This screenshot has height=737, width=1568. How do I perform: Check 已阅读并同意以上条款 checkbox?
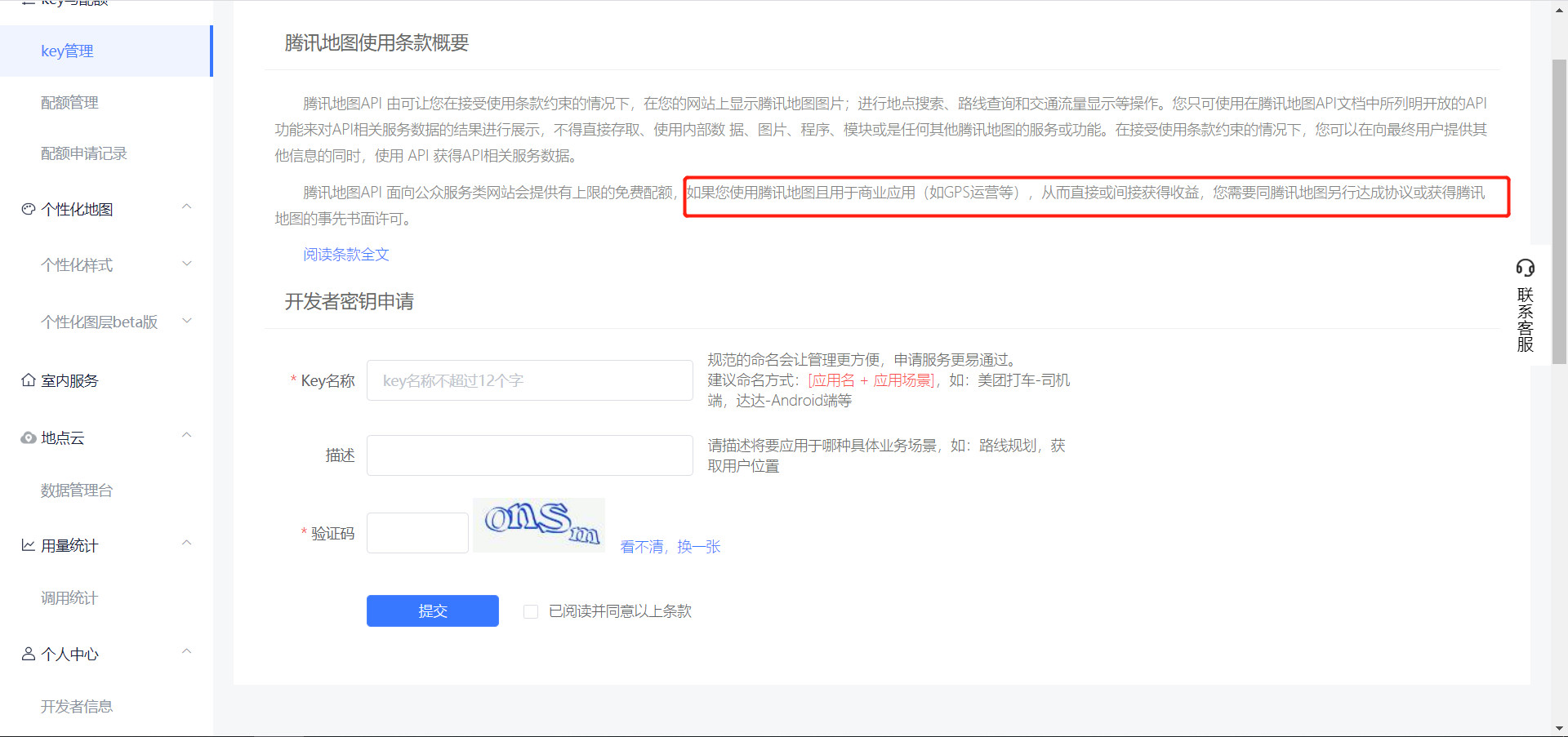531,611
